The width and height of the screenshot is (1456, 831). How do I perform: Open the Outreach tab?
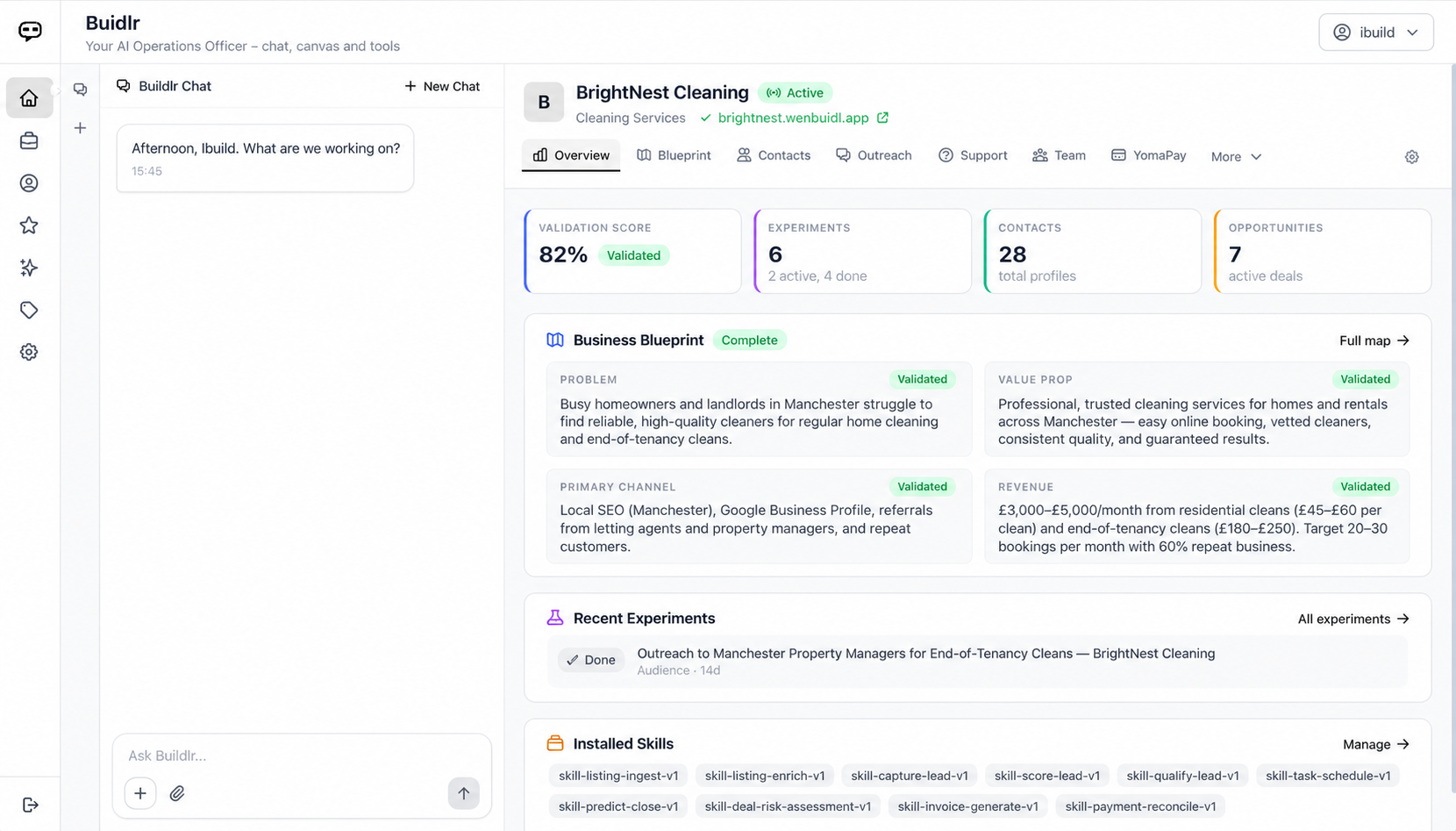[874, 155]
